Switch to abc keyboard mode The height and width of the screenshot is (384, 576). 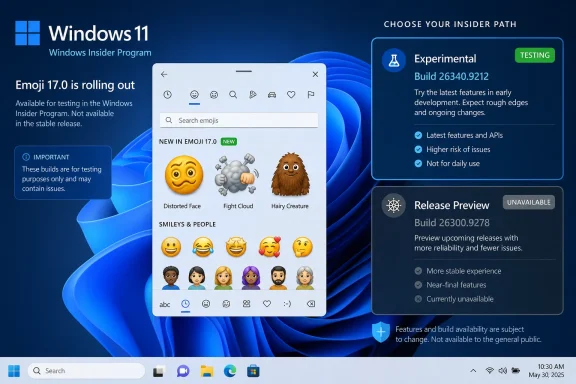coord(165,304)
